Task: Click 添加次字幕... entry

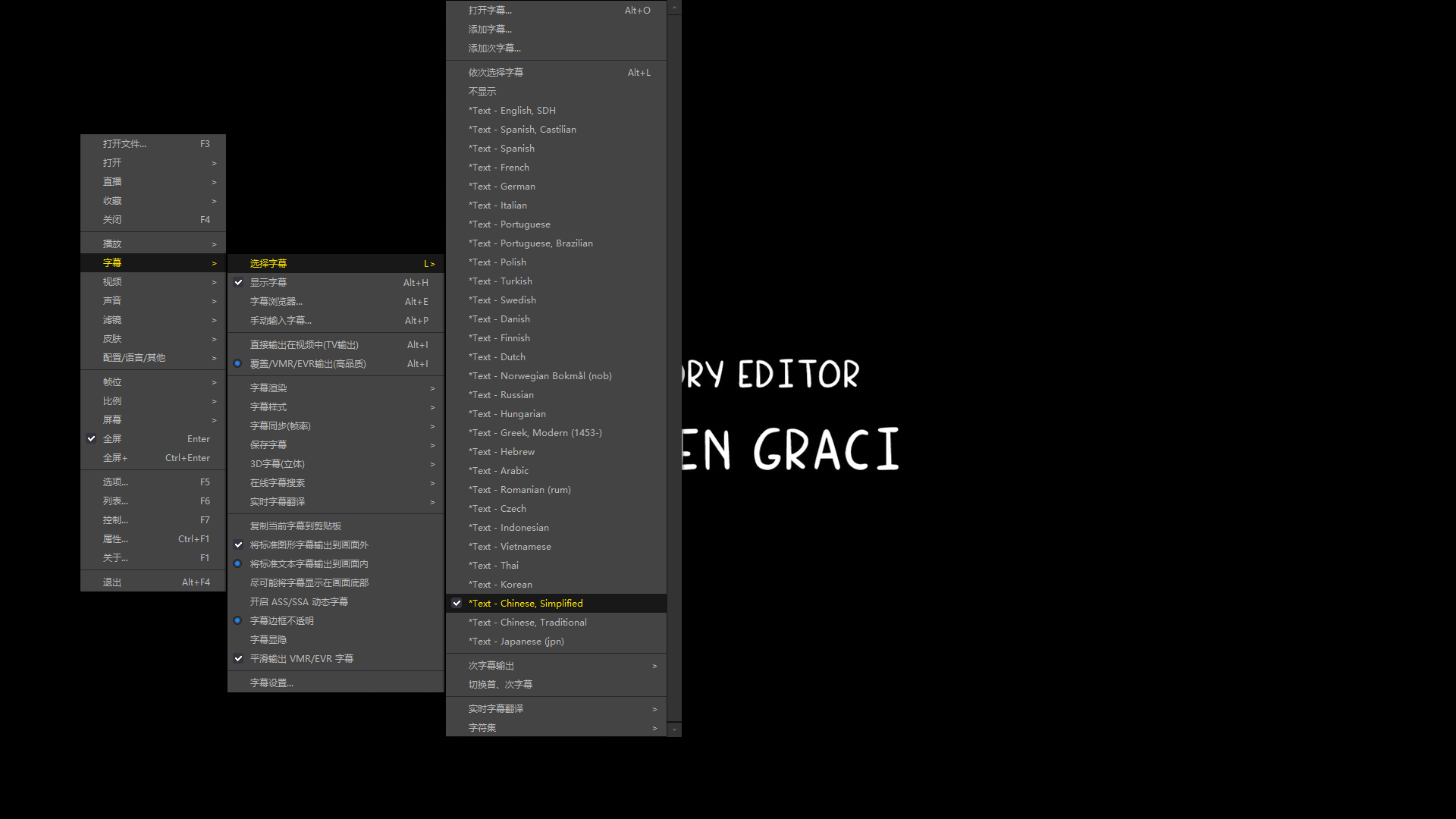Action: 556,49
